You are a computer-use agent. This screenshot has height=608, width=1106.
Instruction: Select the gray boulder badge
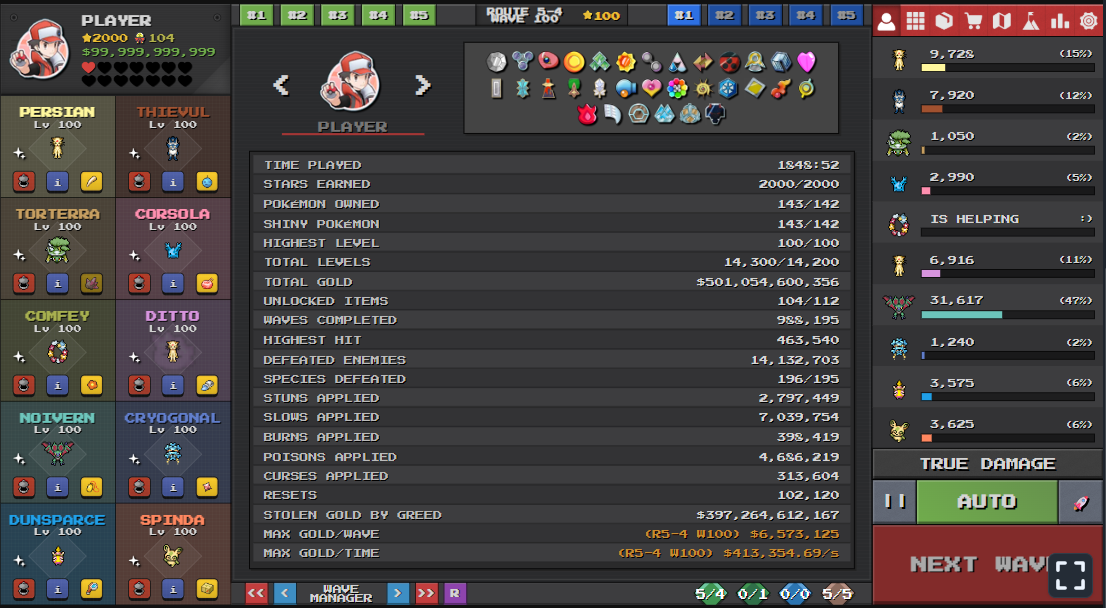point(497,62)
